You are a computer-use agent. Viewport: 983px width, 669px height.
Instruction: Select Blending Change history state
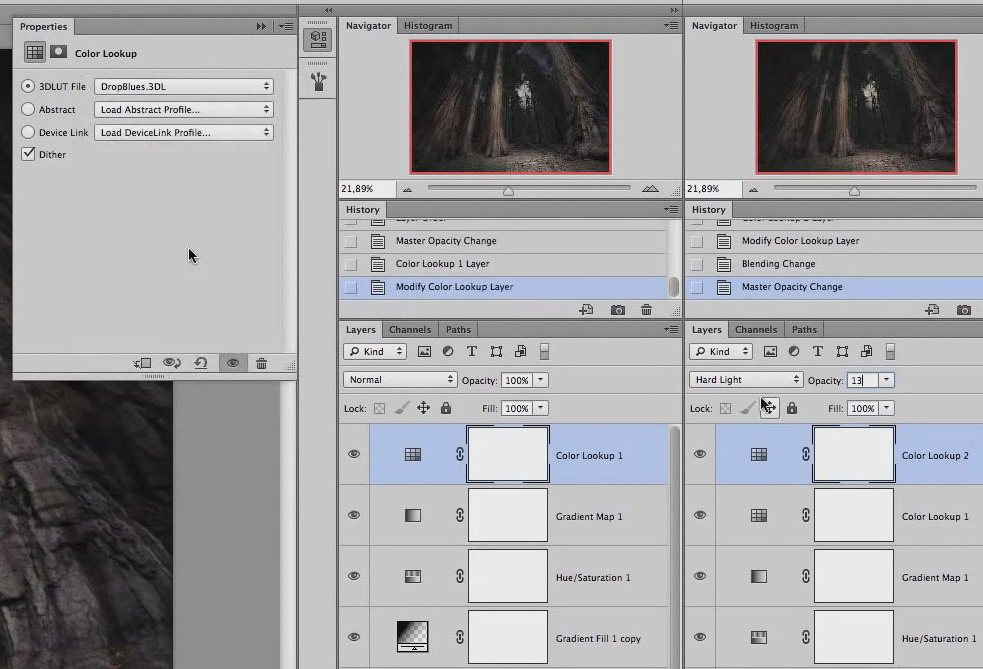[x=778, y=264]
